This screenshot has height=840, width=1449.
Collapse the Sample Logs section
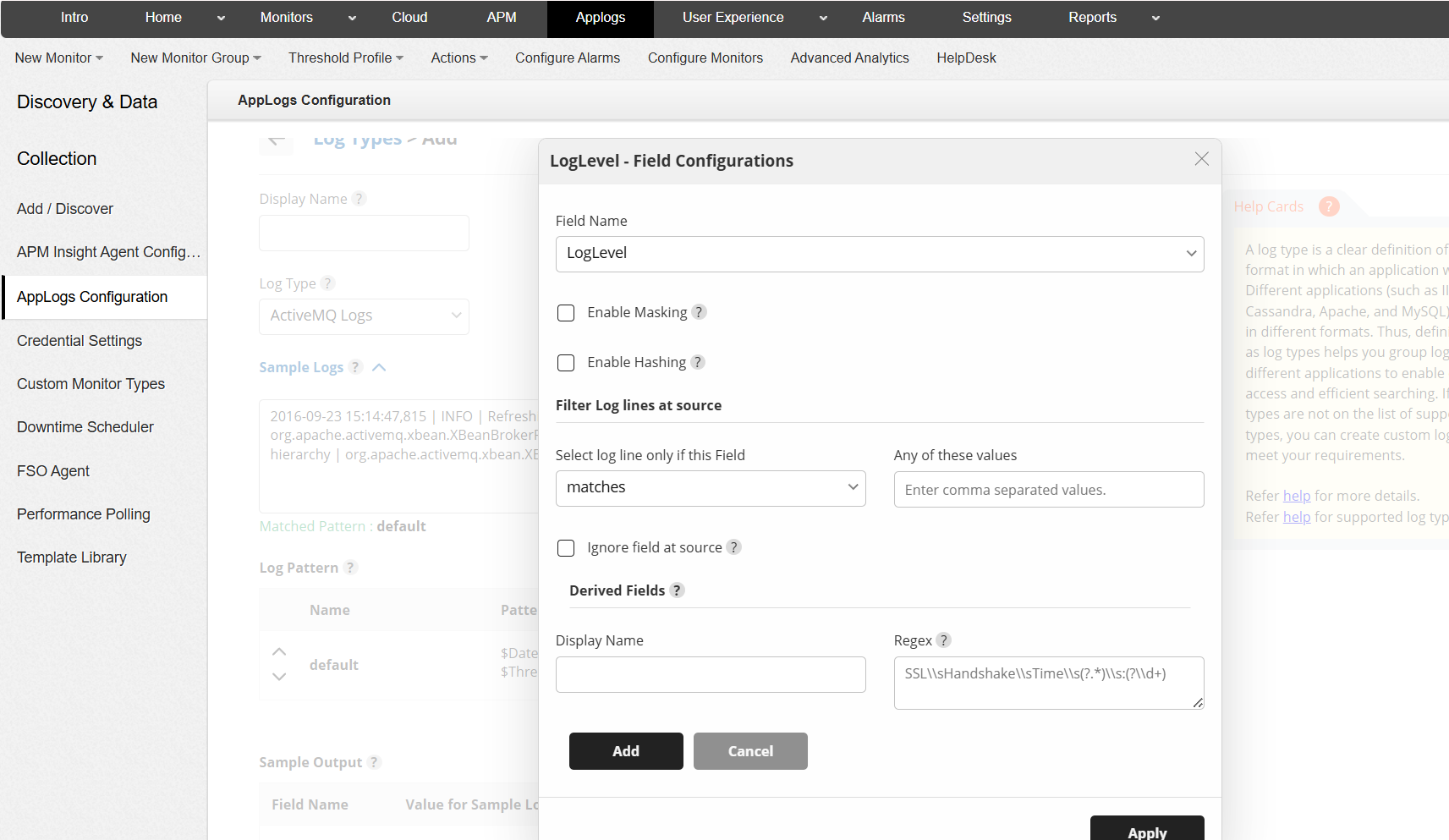pos(378,366)
